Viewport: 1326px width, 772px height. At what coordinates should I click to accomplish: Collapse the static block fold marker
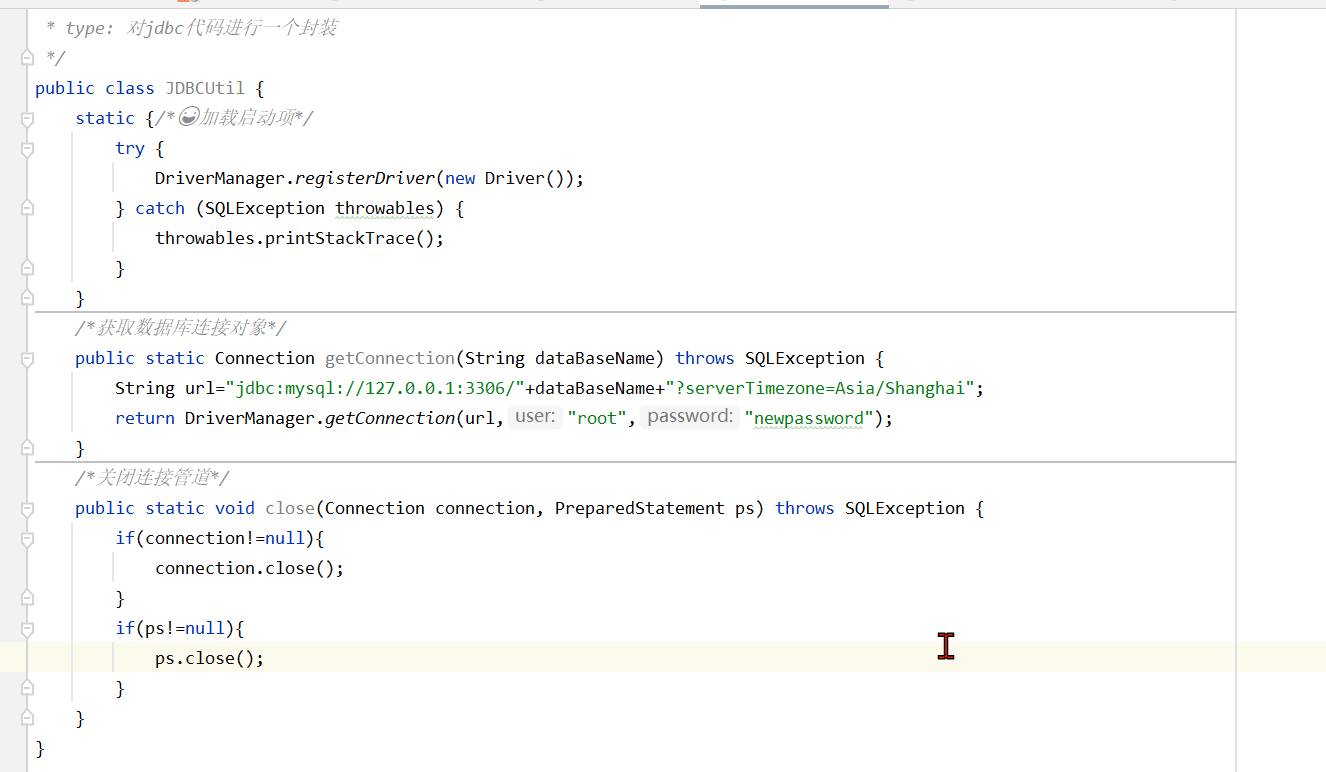(x=27, y=119)
